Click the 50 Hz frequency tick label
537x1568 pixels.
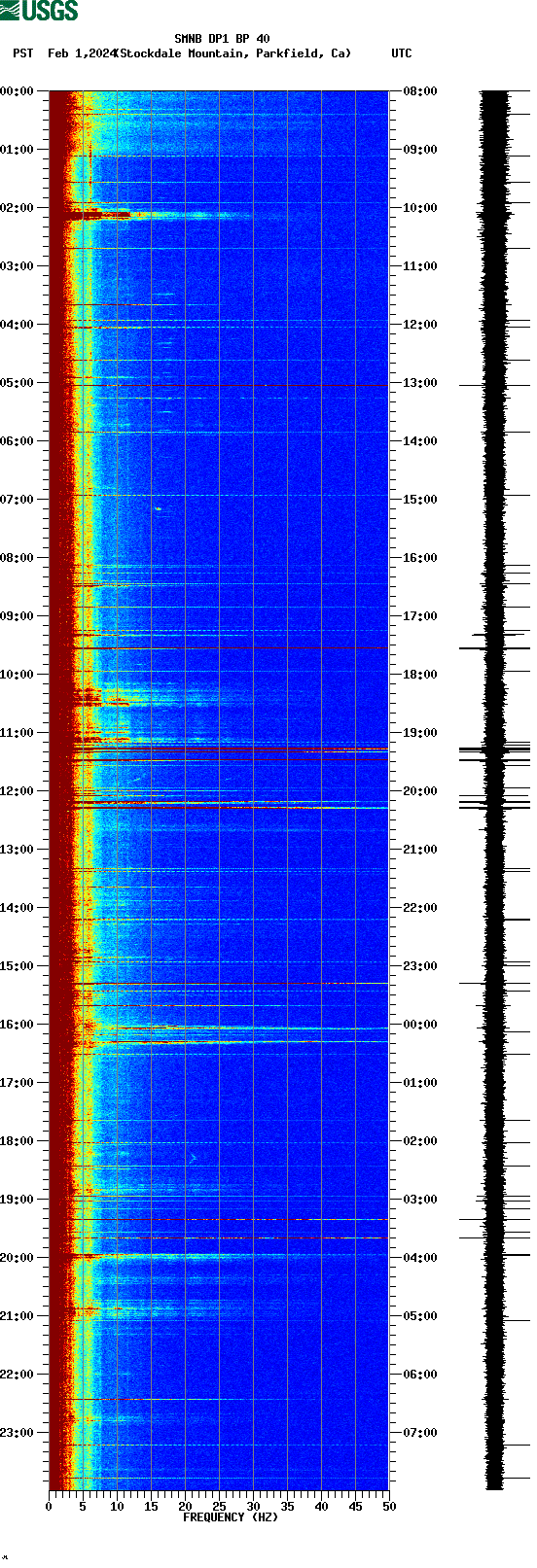pyautogui.click(x=389, y=1507)
